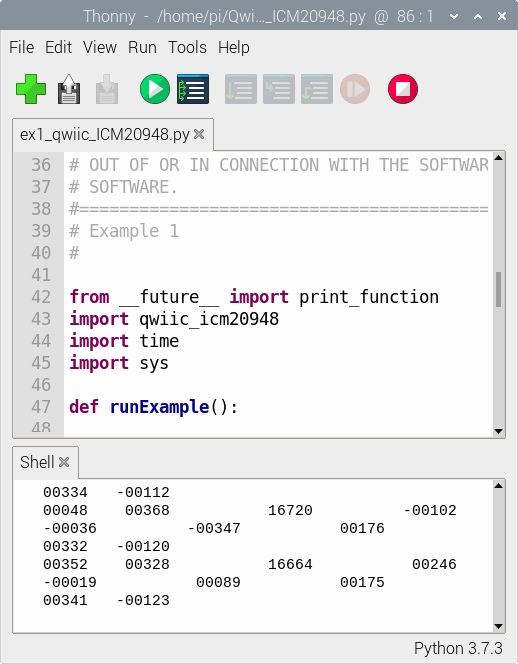
Task: Open the Tools menu
Action: coord(187,47)
